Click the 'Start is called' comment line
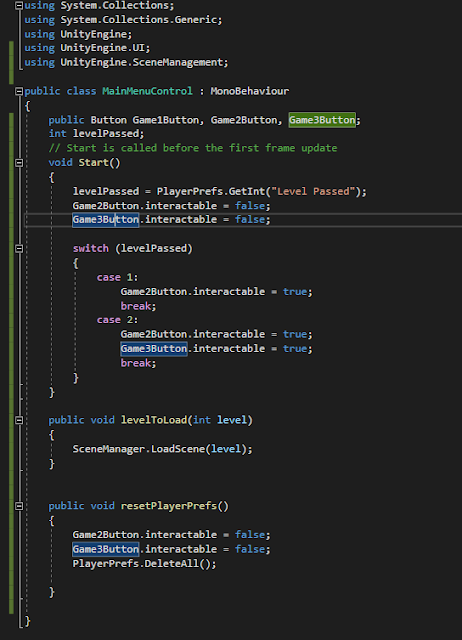 [x=193, y=148]
